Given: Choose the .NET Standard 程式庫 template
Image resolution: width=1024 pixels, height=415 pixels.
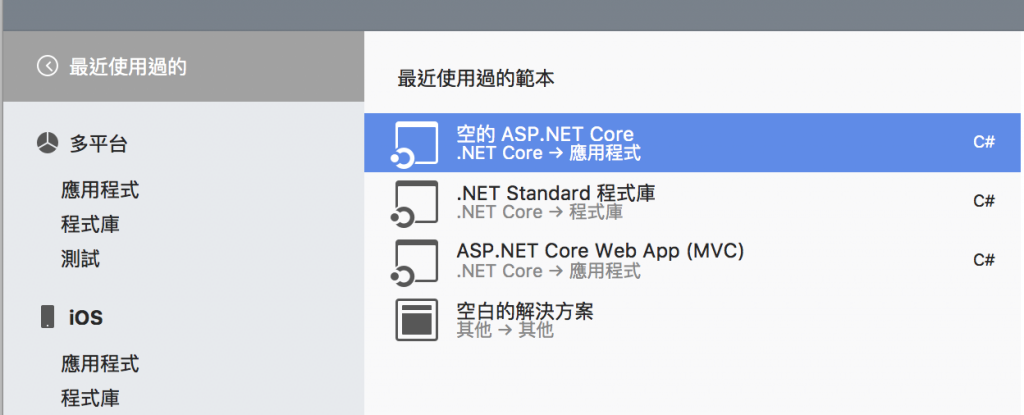Looking at the screenshot, I should pos(694,202).
